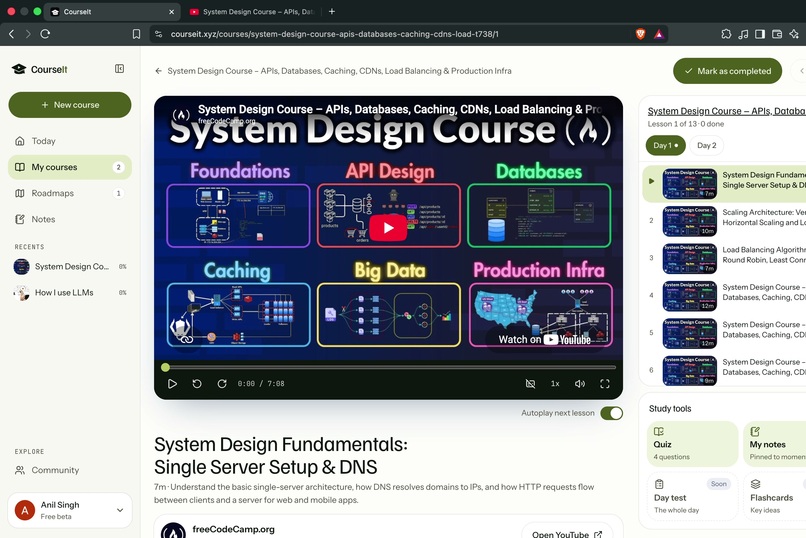Open the Brave wallet icon

[777, 34]
